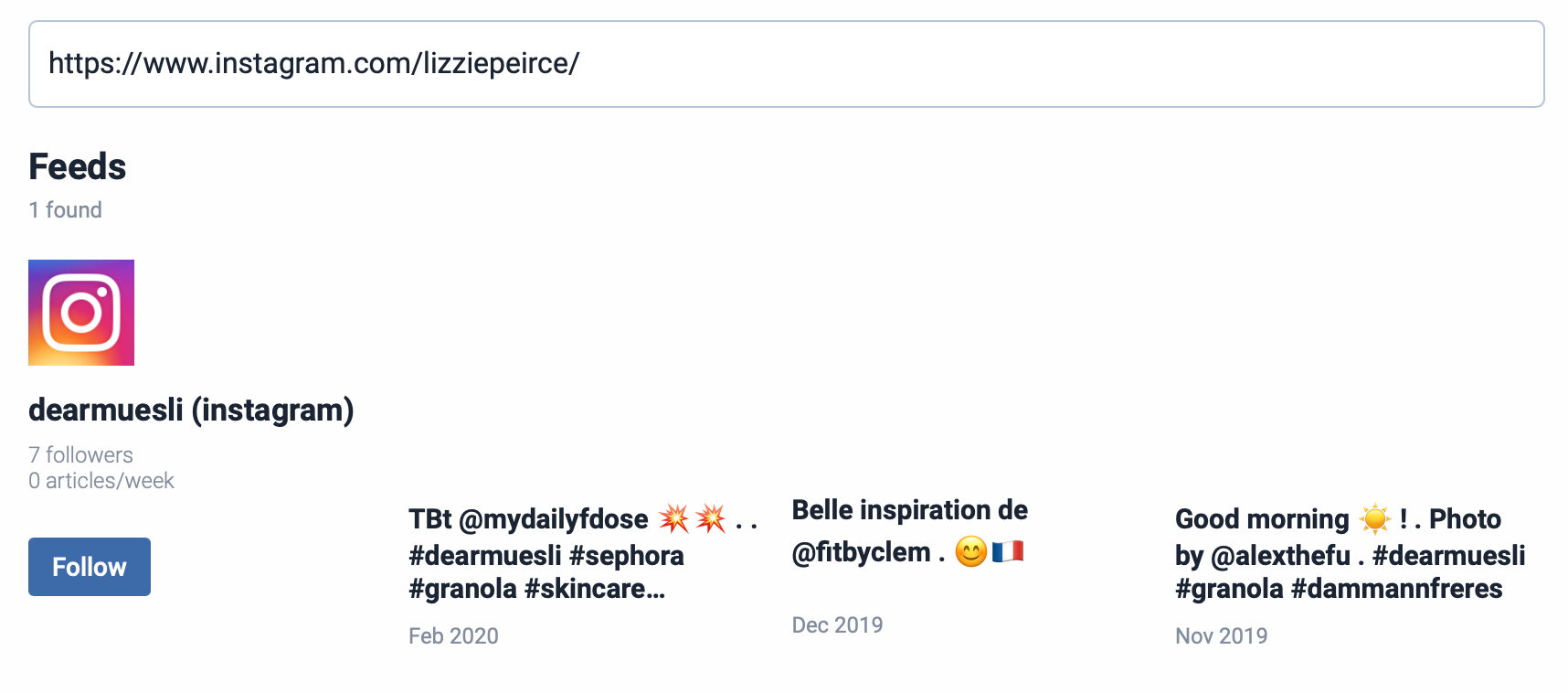This screenshot has height=693, width=1568.
Task: Open the dearmuesli (instagram) feed title
Action: click(191, 410)
